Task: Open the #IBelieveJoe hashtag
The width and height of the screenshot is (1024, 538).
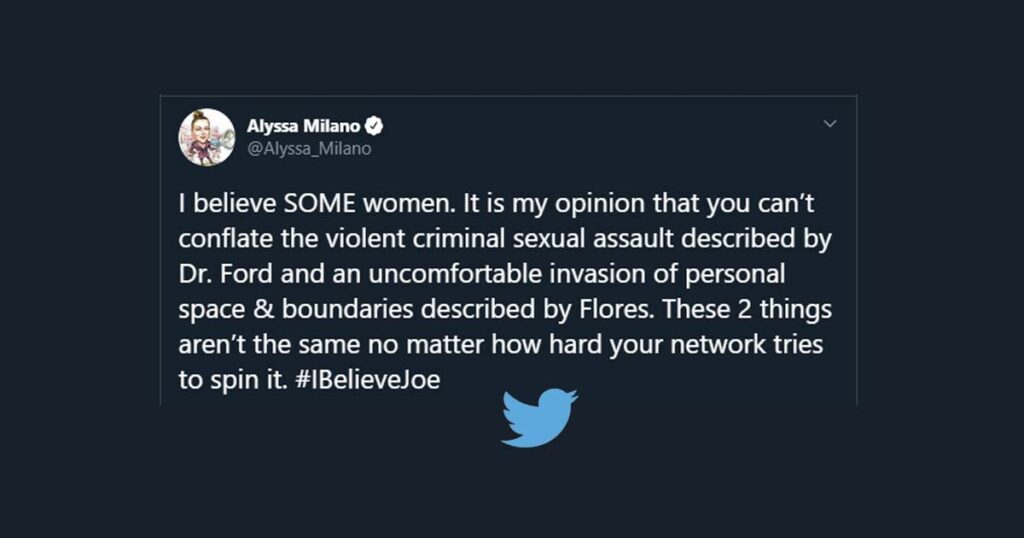Action: pos(368,379)
